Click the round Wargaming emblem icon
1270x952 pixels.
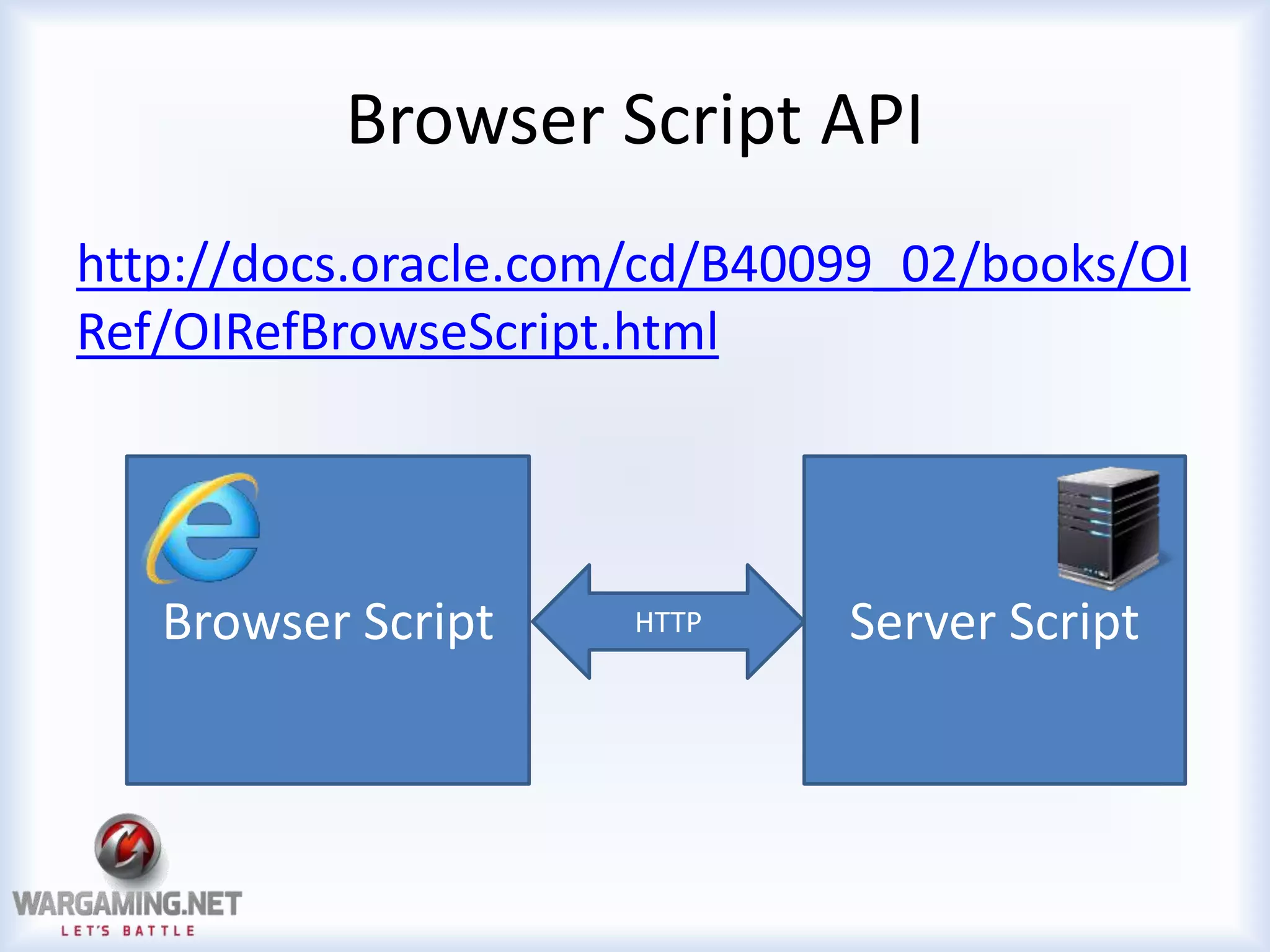pyautogui.click(x=128, y=847)
